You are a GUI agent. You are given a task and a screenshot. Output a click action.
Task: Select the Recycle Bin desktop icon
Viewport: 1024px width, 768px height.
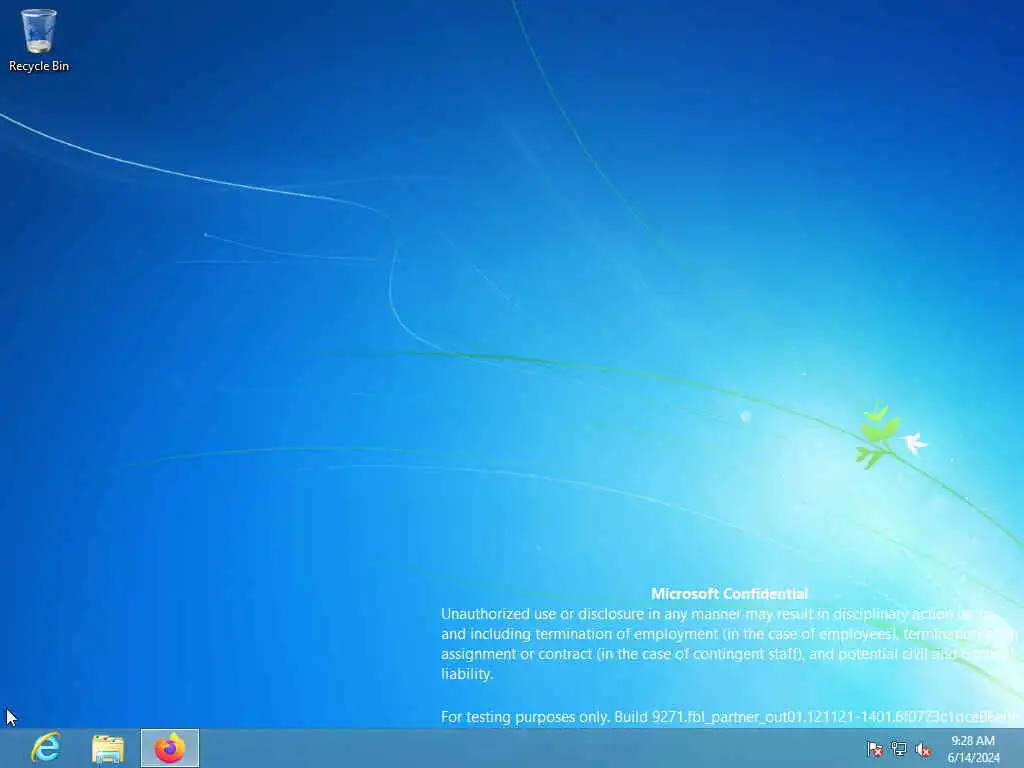[x=39, y=40]
